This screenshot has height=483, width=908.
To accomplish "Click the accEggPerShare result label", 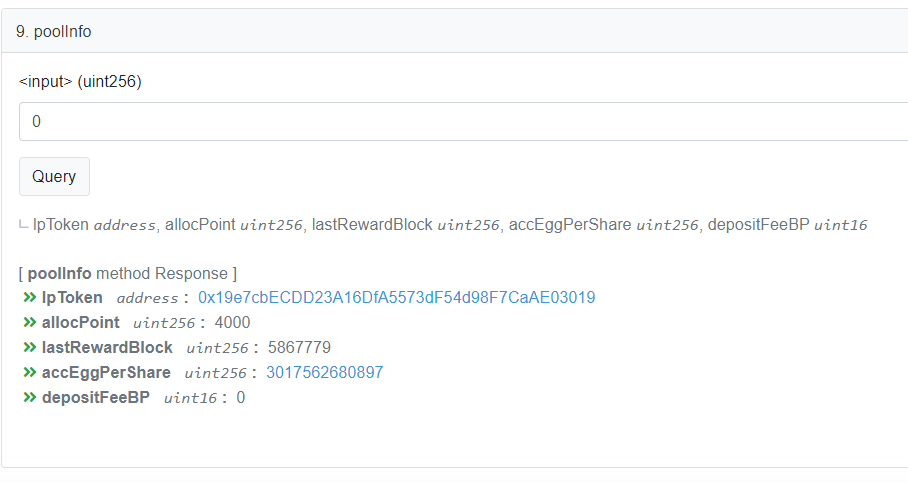I will click(x=106, y=372).
